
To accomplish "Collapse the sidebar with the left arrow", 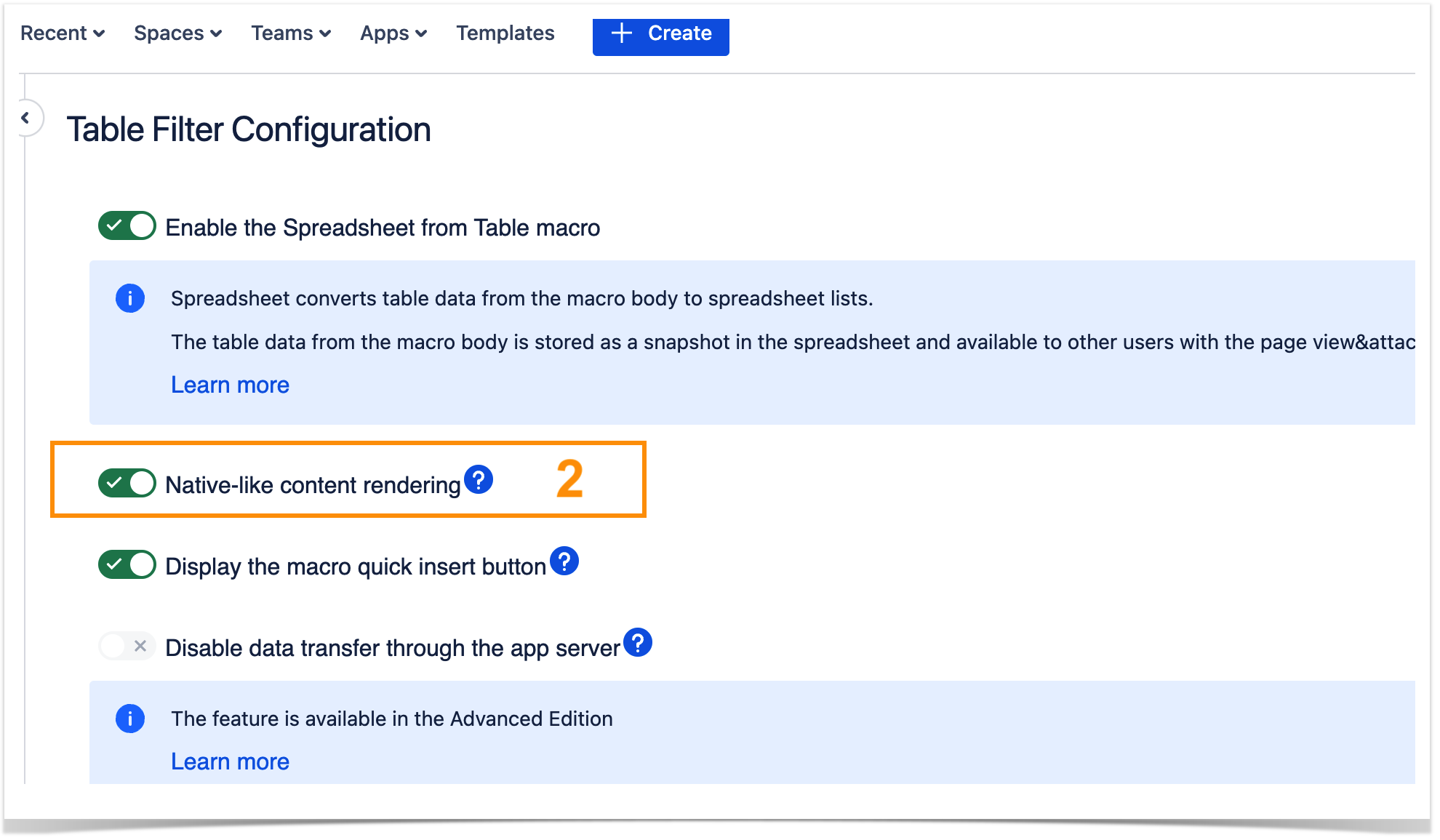I will coord(26,118).
